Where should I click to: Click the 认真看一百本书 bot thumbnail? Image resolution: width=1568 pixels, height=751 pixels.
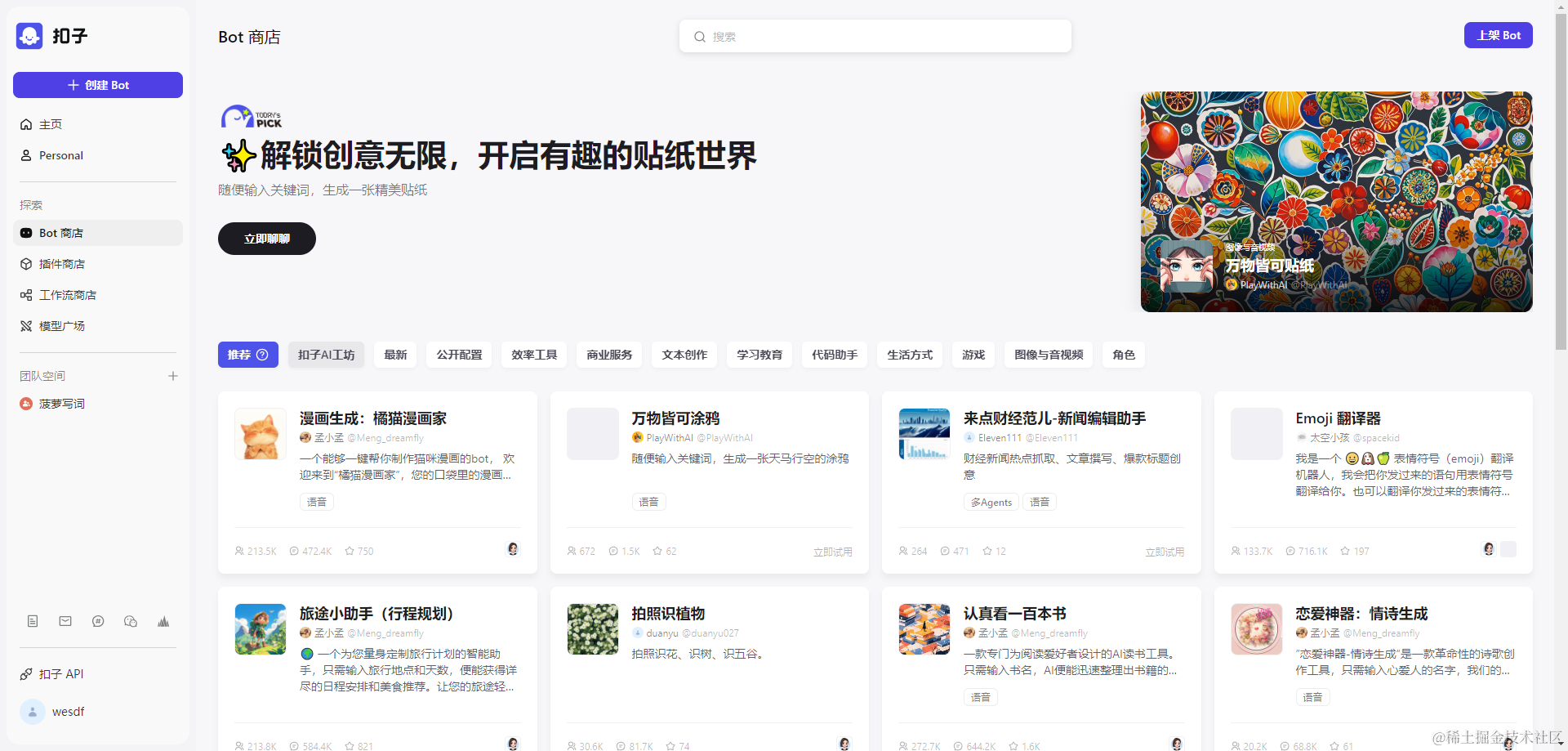(924, 629)
